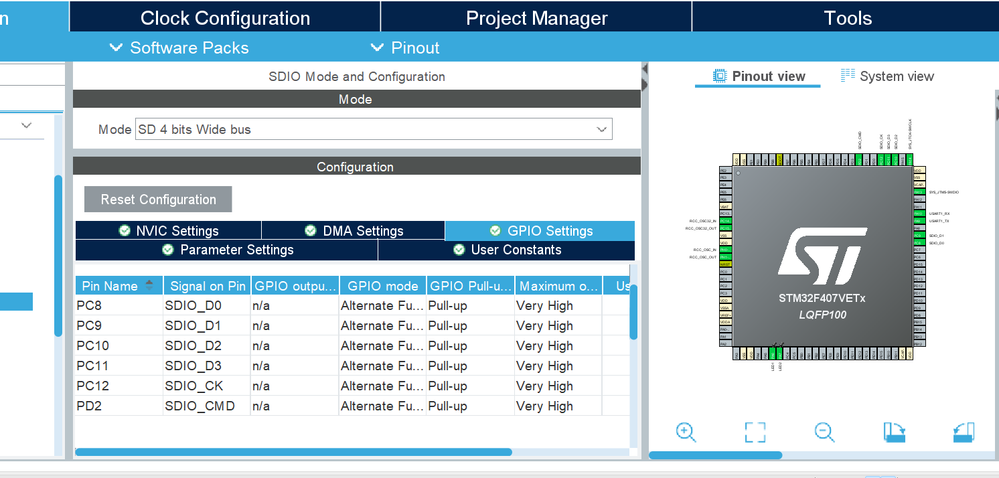Image resolution: width=999 pixels, height=478 pixels.
Task: Click the horizontal scrollbar under GPIO table
Action: (294, 453)
